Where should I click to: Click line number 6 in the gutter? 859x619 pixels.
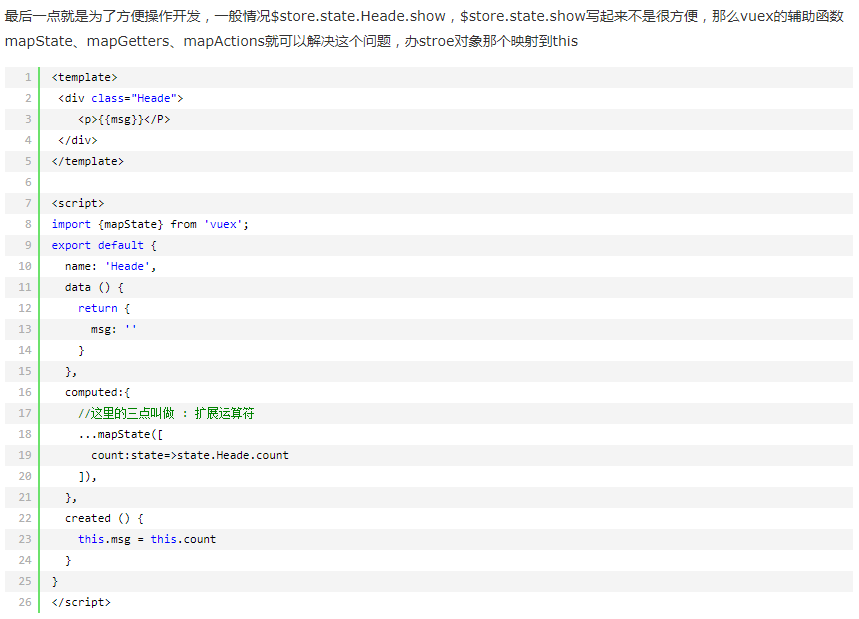point(28,182)
